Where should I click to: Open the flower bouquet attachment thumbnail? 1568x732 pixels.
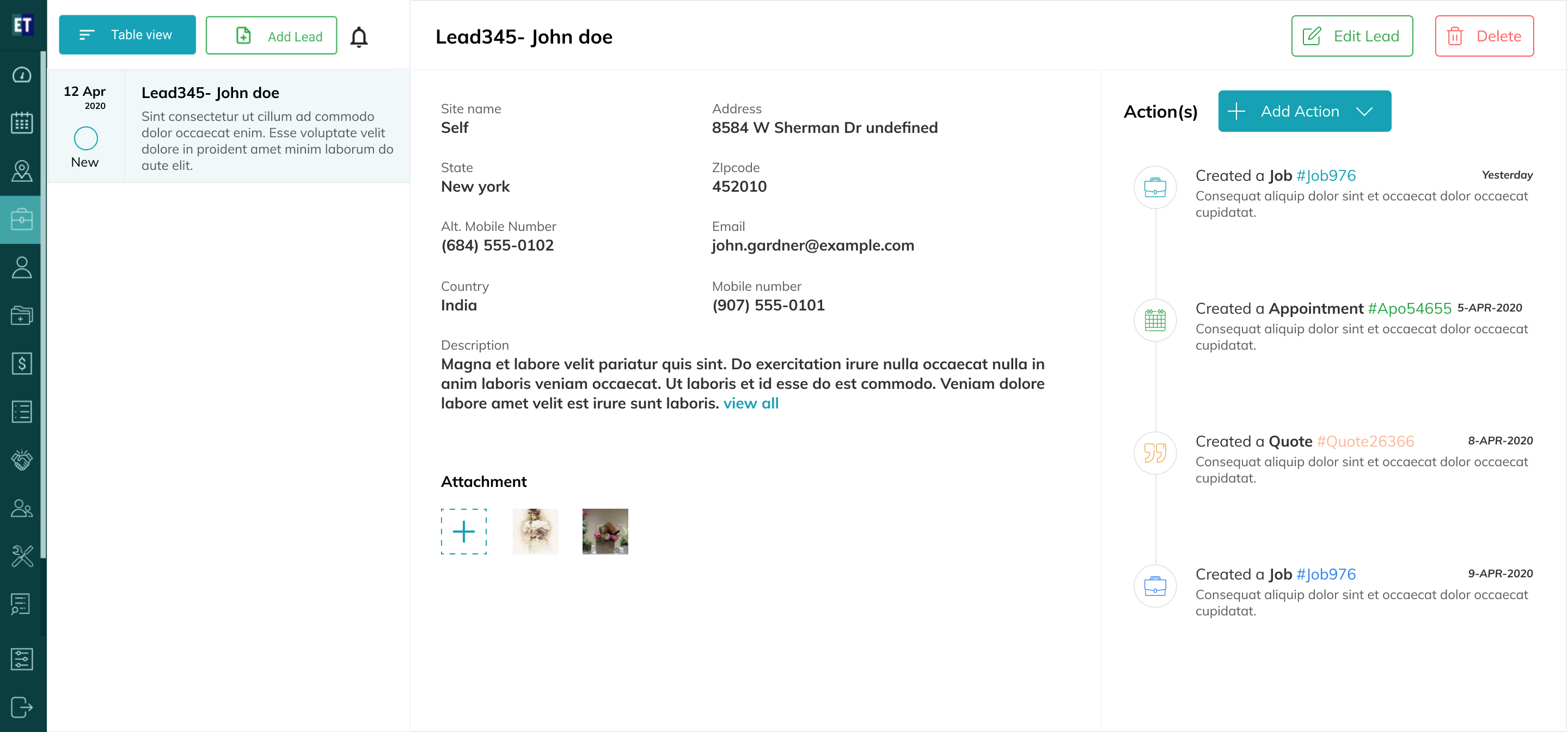click(x=605, y=531)
